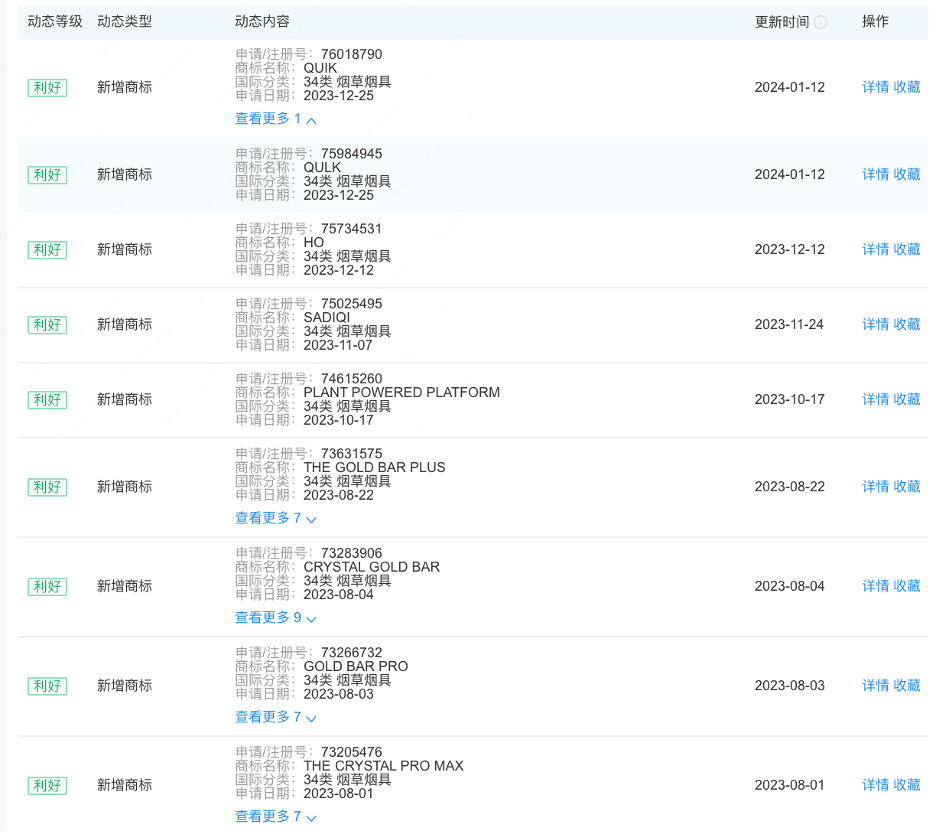Open 详情 for THE CRYSTAL PRO MAX row
The width and height of the screenshot is (936, 832).
click(876, 785)
